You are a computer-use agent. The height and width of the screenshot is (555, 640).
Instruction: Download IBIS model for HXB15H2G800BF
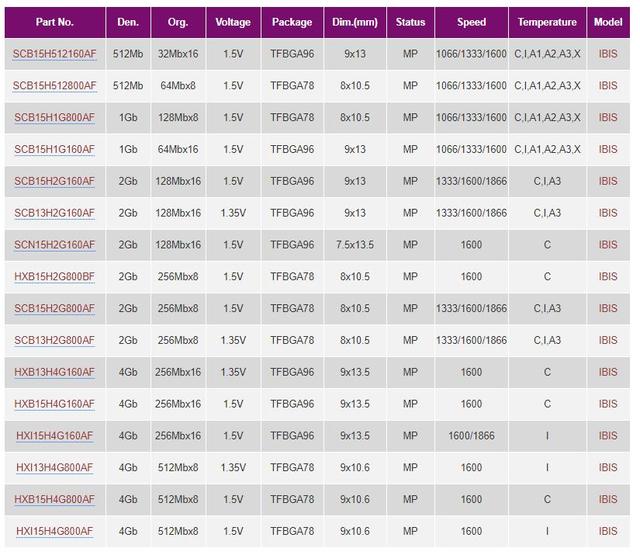pos(608,277)
